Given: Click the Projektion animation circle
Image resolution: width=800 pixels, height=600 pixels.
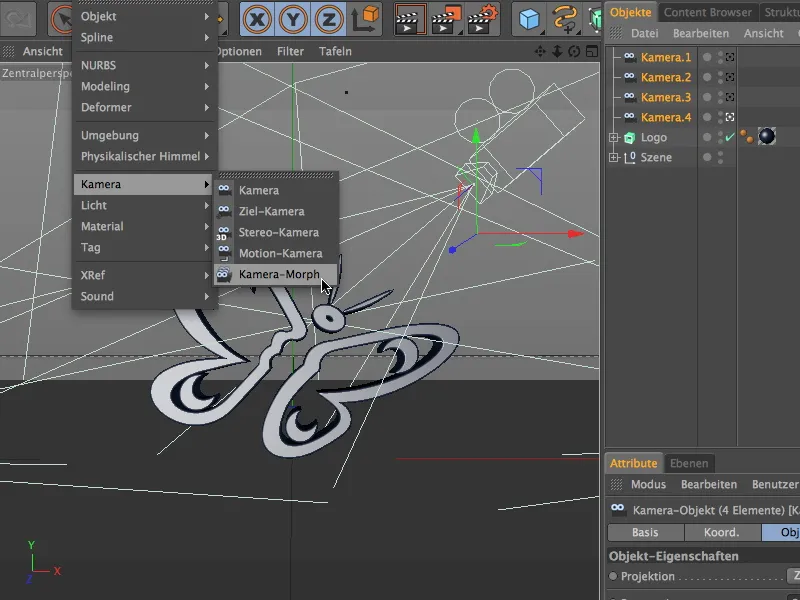Looking at the screenshot, I should (613, 576).
